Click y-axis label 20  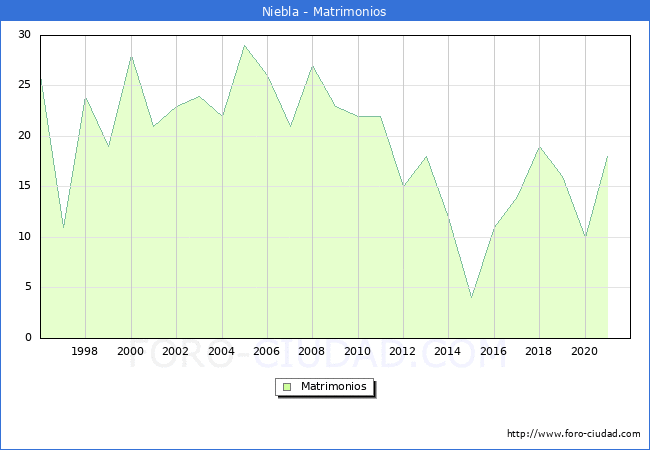25,135
